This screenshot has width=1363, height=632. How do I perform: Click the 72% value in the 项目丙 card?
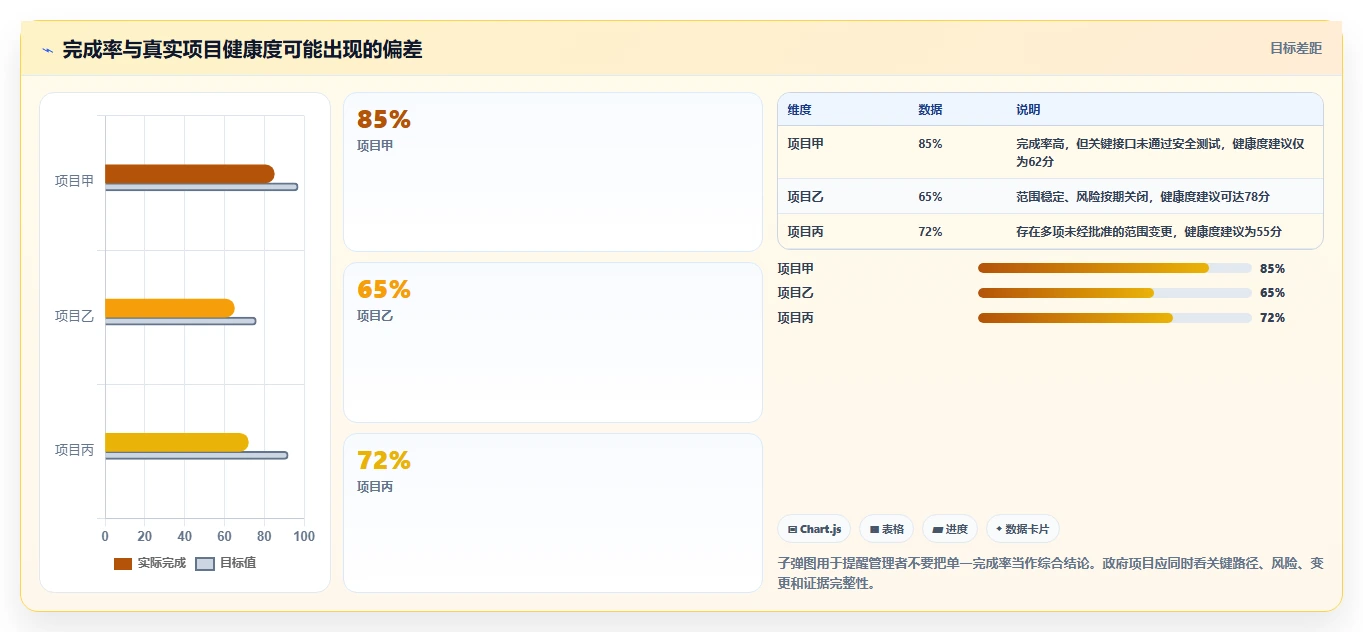click(384, 461)
